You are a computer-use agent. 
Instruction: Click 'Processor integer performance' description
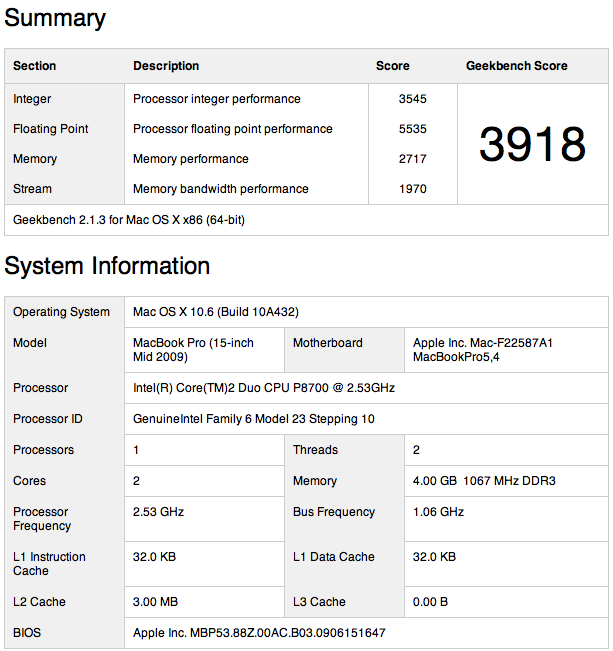pos(216,99)
